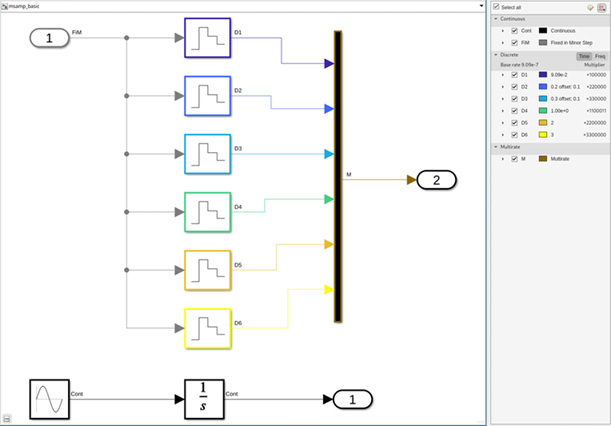
Task: Uncheck the D4 sample time checkbox
Action: (x=513, y=108)
